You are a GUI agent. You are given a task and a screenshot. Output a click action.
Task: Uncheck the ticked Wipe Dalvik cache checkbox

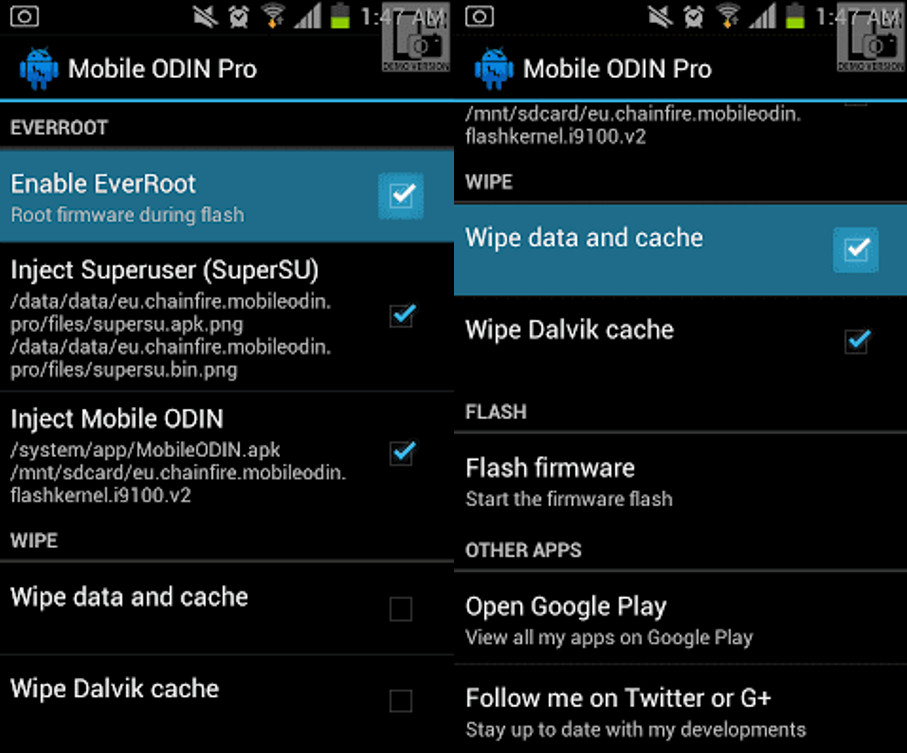pyautogui.click(x=857, y=341)
